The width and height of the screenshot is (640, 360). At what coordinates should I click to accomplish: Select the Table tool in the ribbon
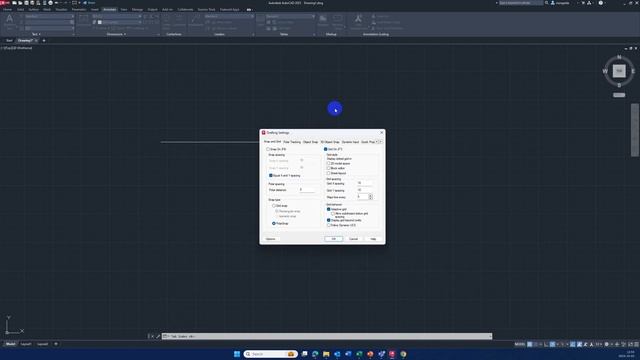[260, 20]
